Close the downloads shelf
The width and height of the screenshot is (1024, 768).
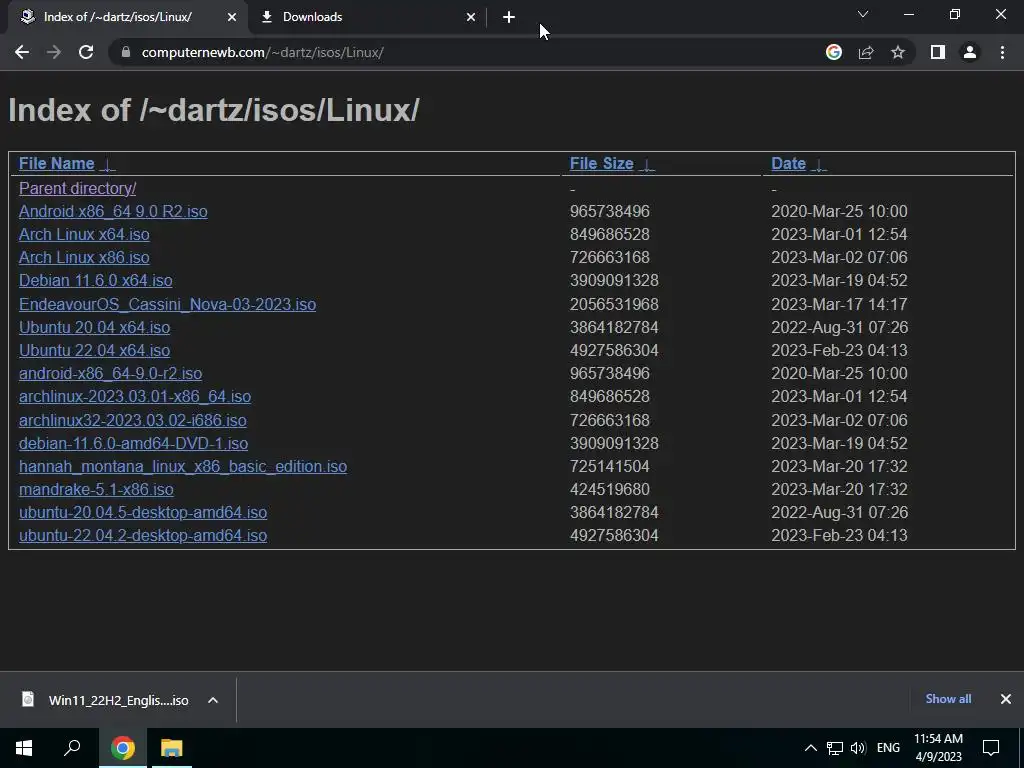1006,699
